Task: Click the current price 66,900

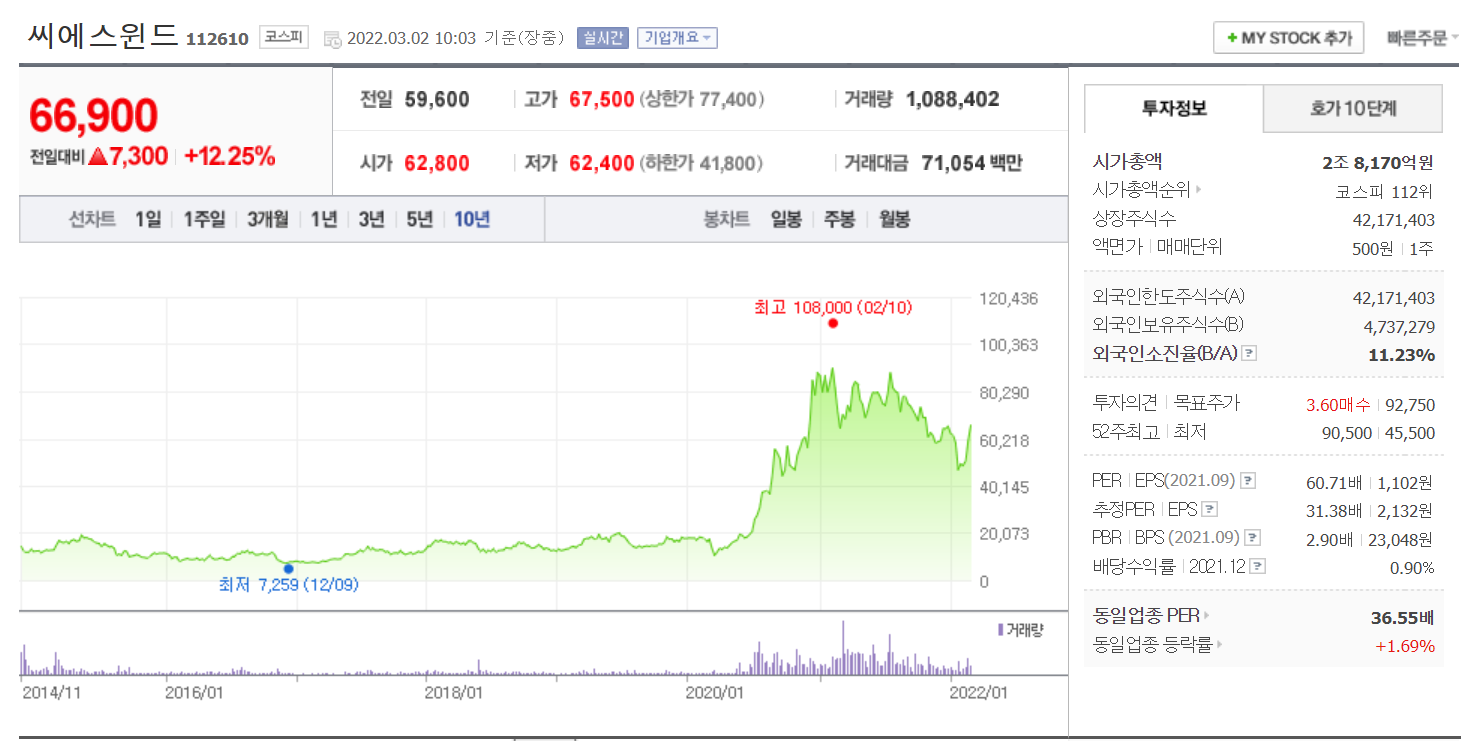Action: coord(93,116)
